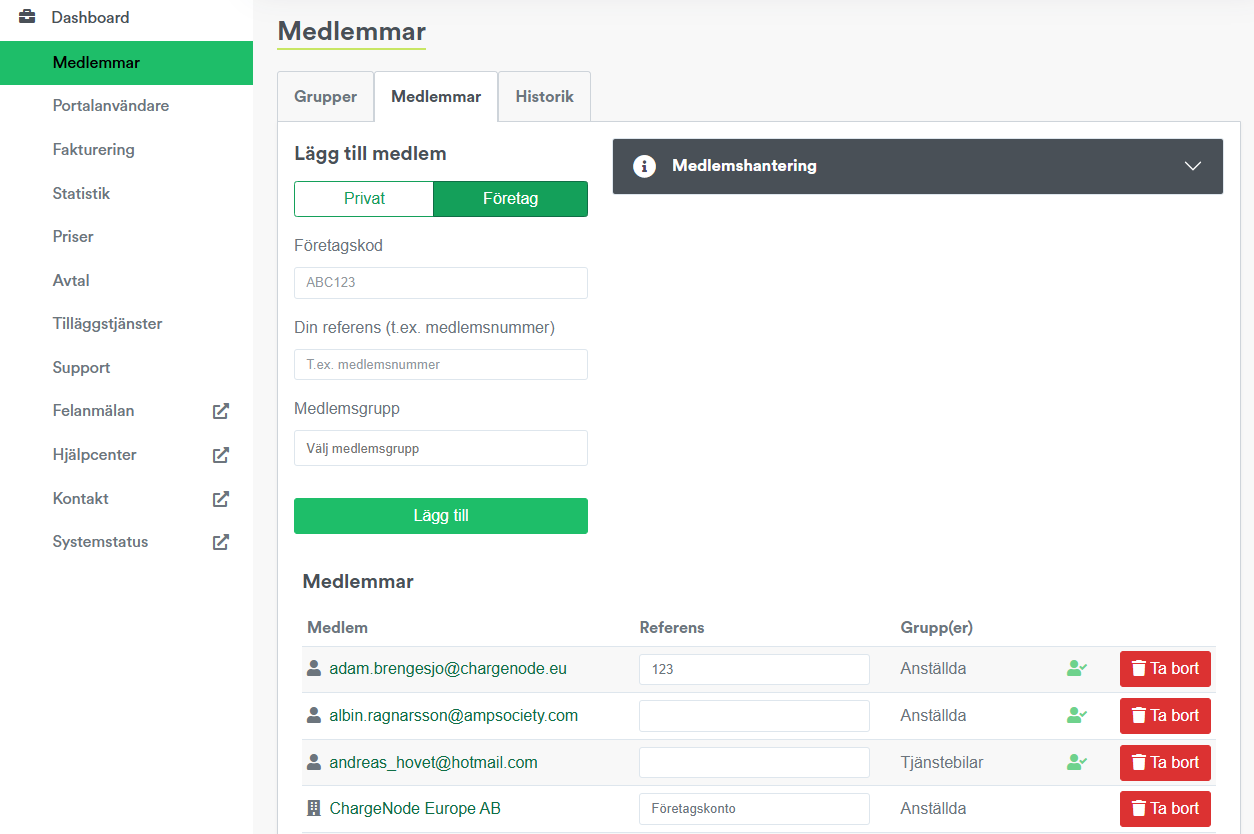This screenshot has width=1254, height=834.
Task: Select the Privat member type
Action: pyautogui.click(x=364, y=199)
